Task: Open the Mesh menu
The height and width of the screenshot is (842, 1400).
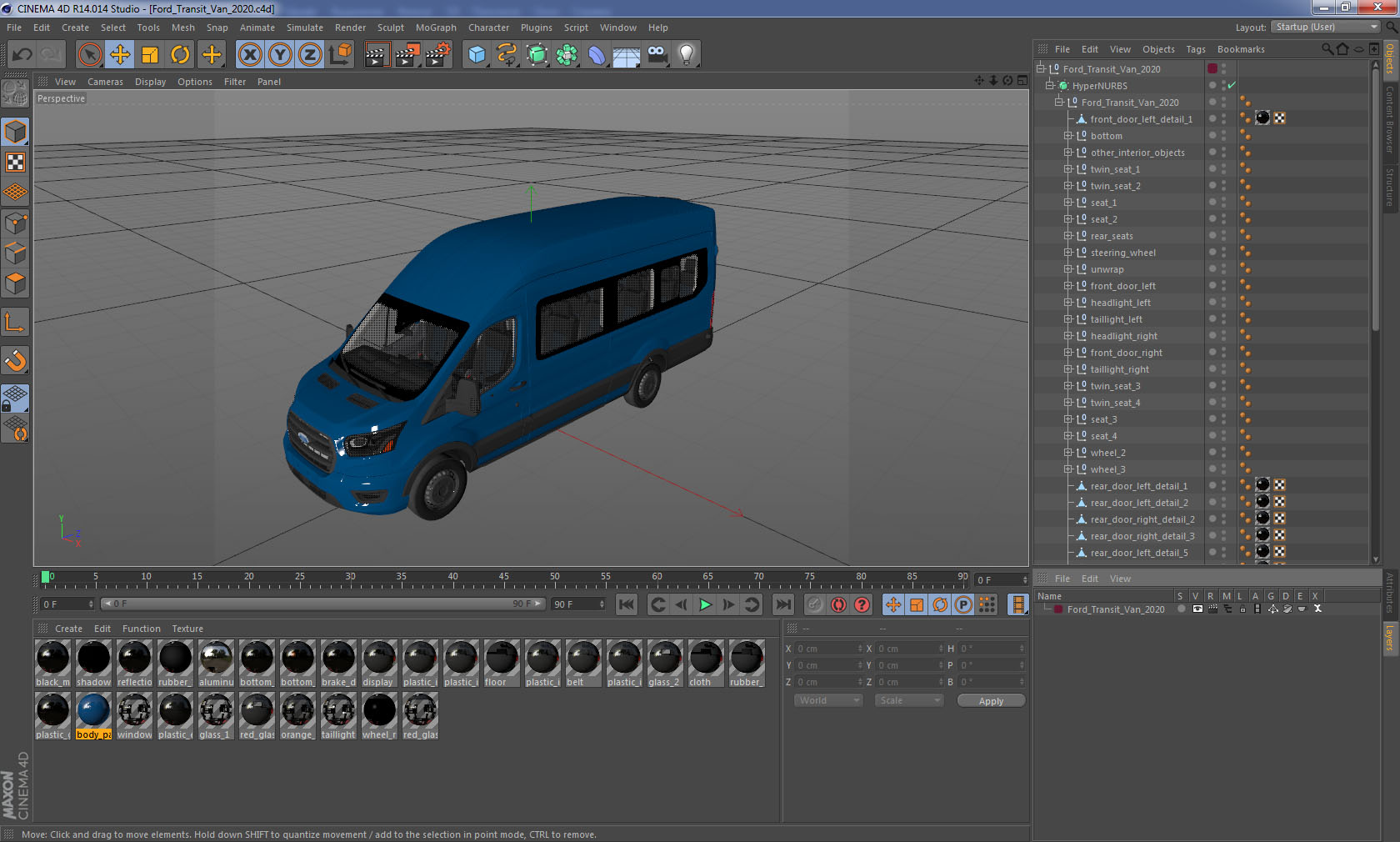Action: click(x=182, y=28)
